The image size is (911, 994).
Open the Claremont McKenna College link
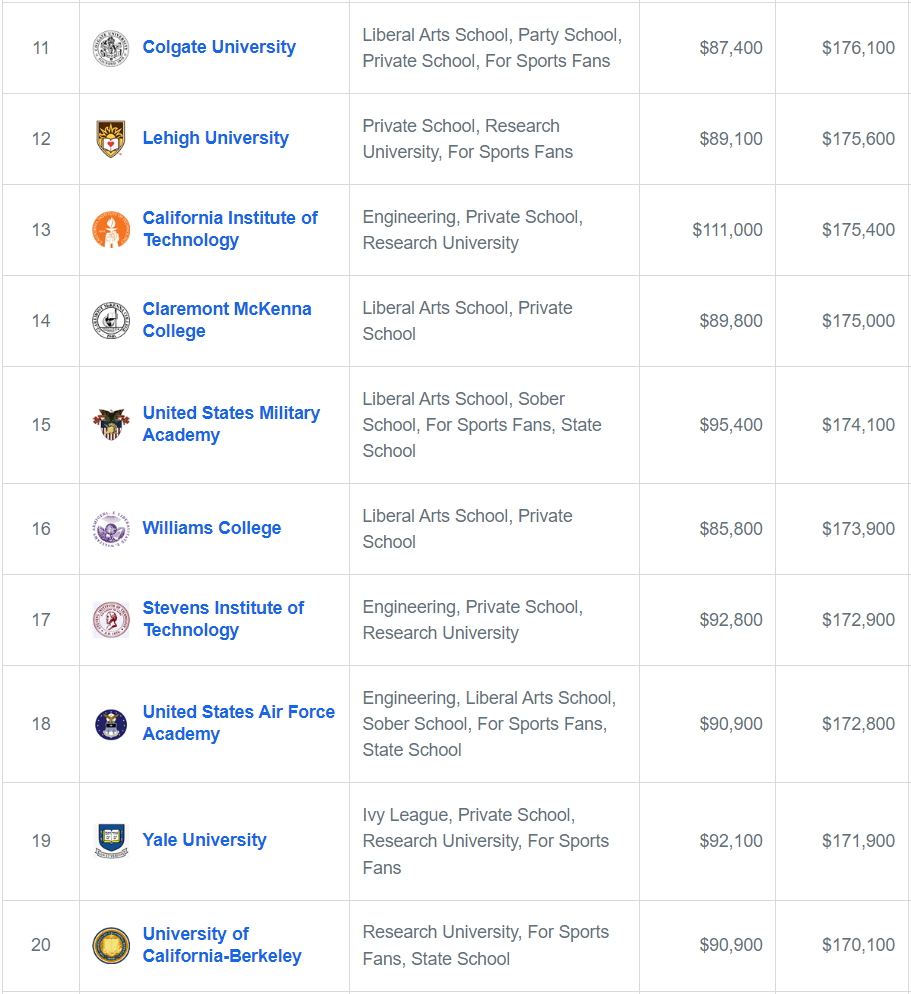click(226, 320)
